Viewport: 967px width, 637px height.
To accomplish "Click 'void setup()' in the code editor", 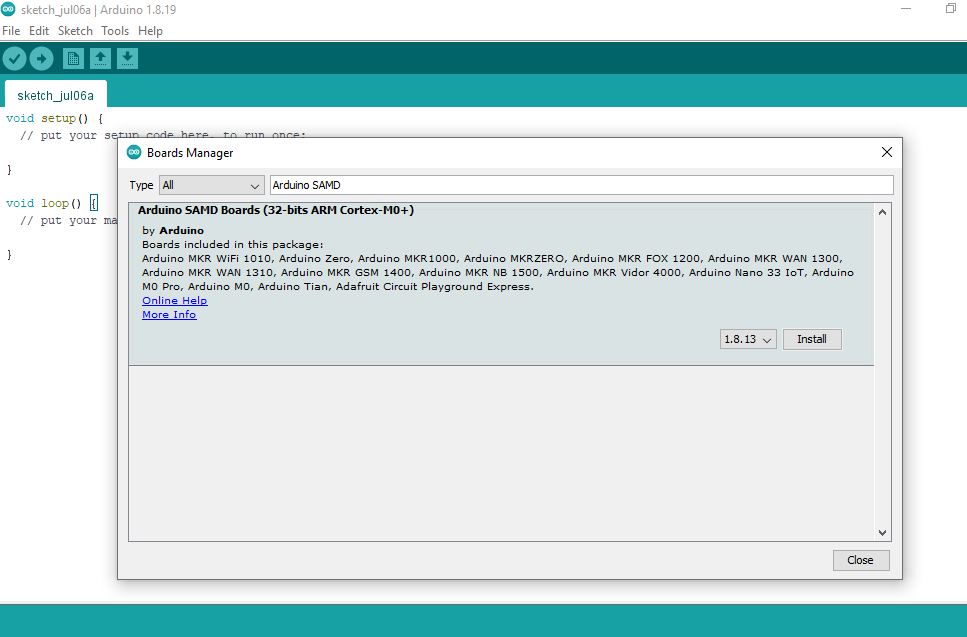I will (x=47, y=118).
